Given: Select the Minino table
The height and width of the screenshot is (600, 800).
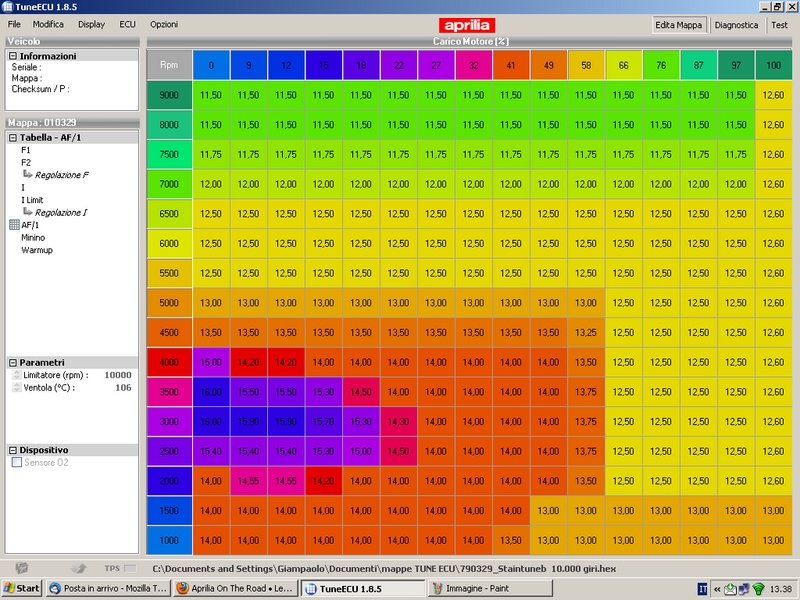Looking at the screenshot, I should (33, 238).
